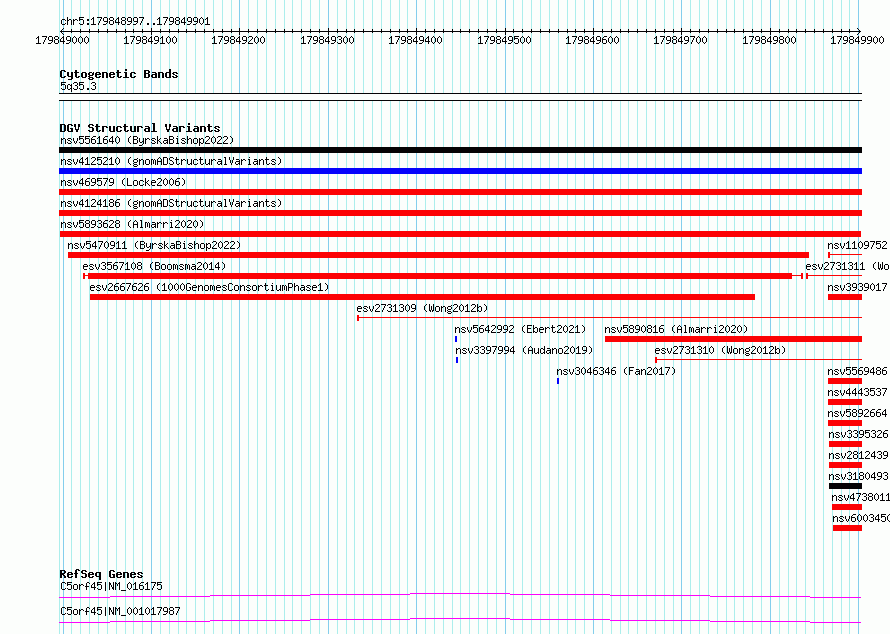Click the thin red line of esv2731310
The image size is (890, 634).
pos(758,360)
